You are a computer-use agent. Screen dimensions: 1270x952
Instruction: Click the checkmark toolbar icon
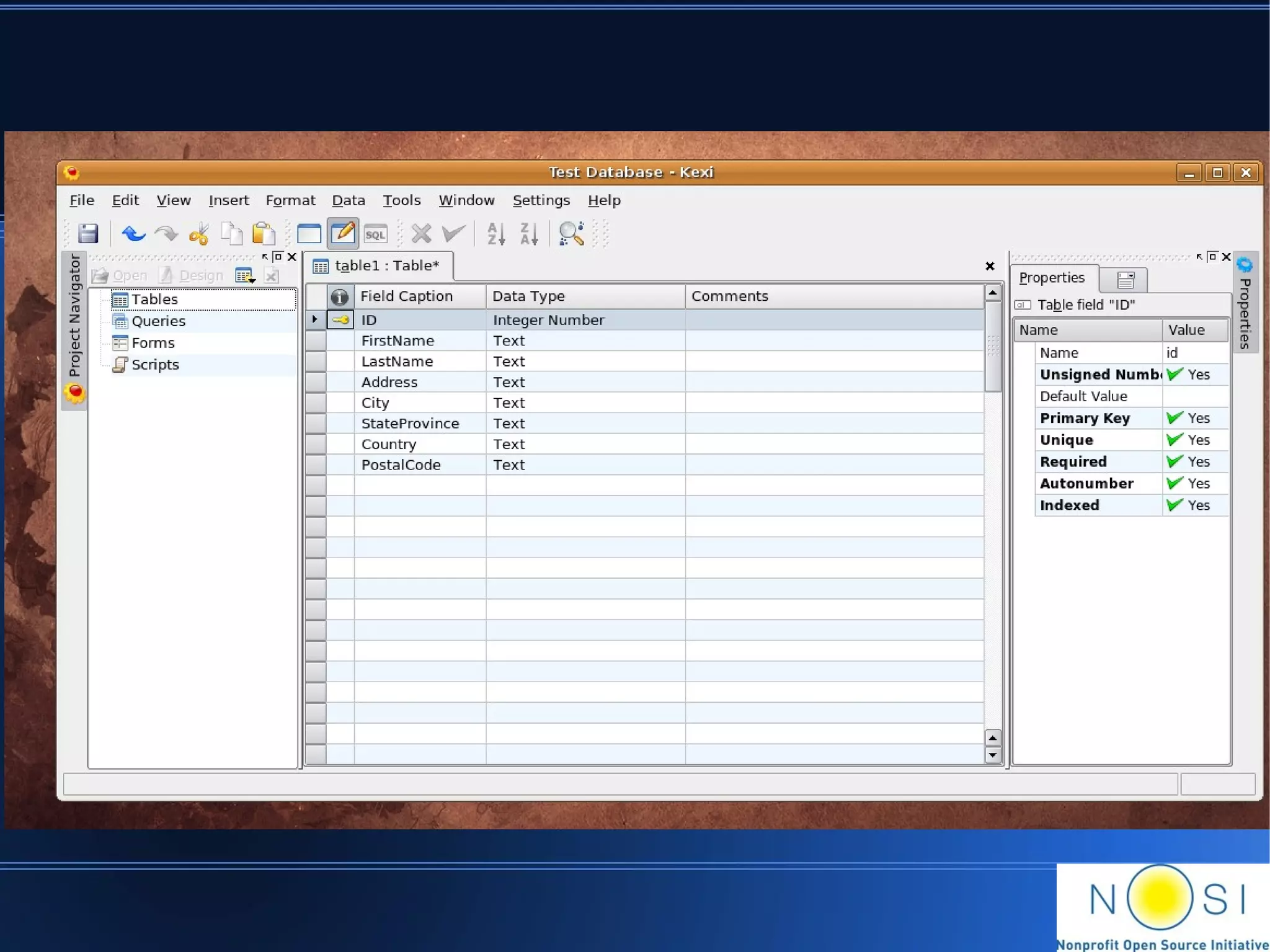453,234
